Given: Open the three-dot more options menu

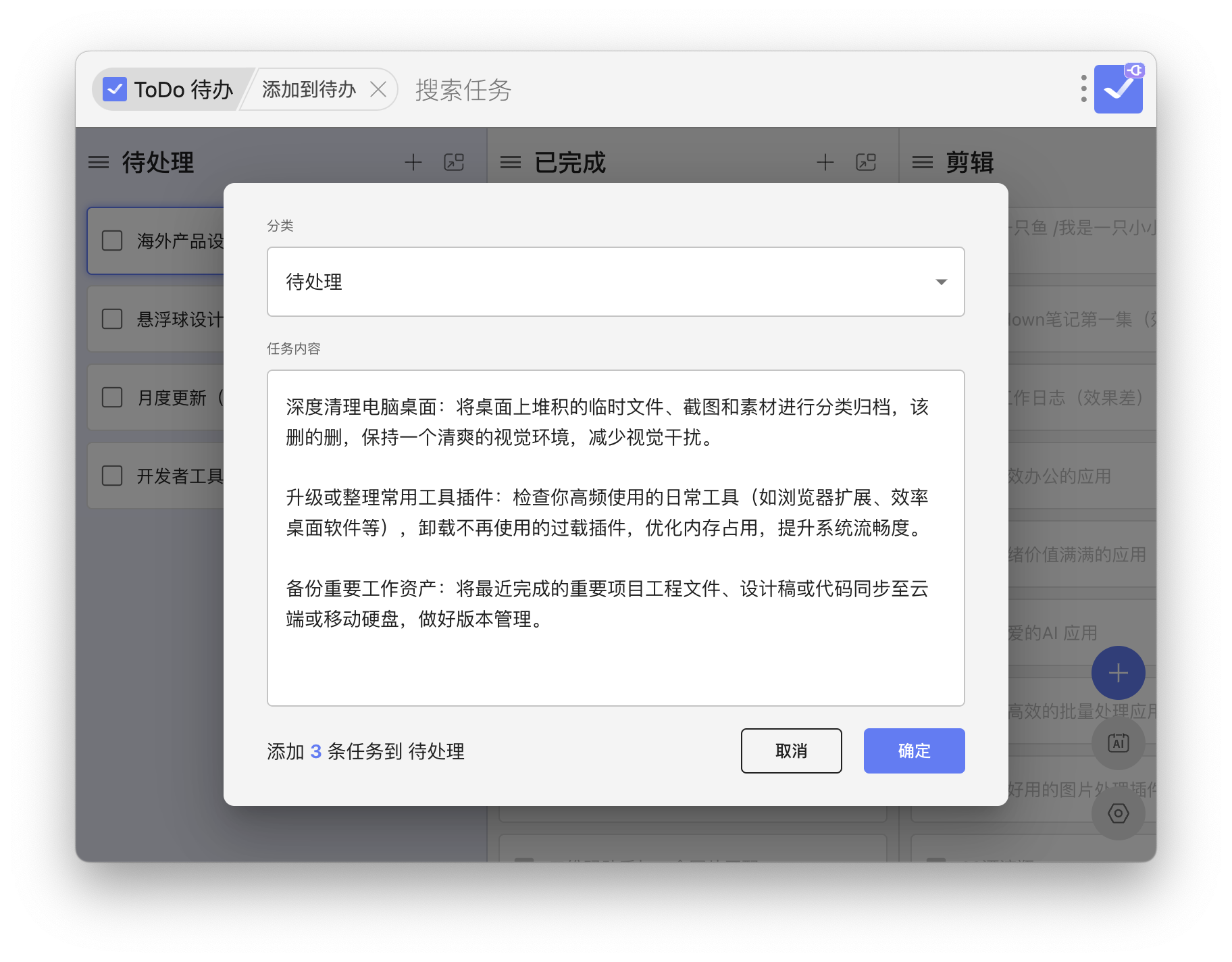Looking at the screenshot, I should [x=1083, y=88].
